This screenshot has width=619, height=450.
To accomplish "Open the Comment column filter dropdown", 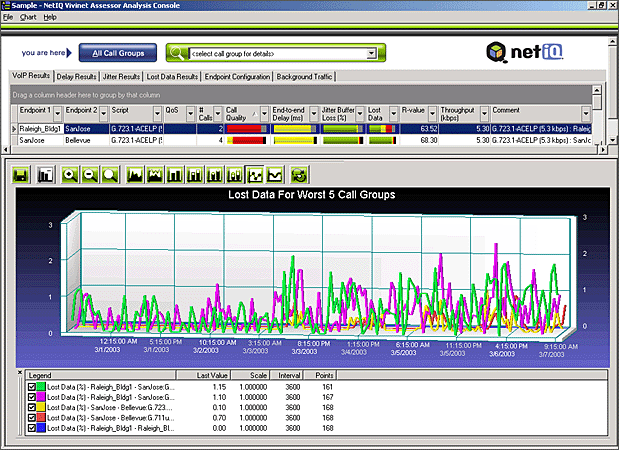I will 586,114.
